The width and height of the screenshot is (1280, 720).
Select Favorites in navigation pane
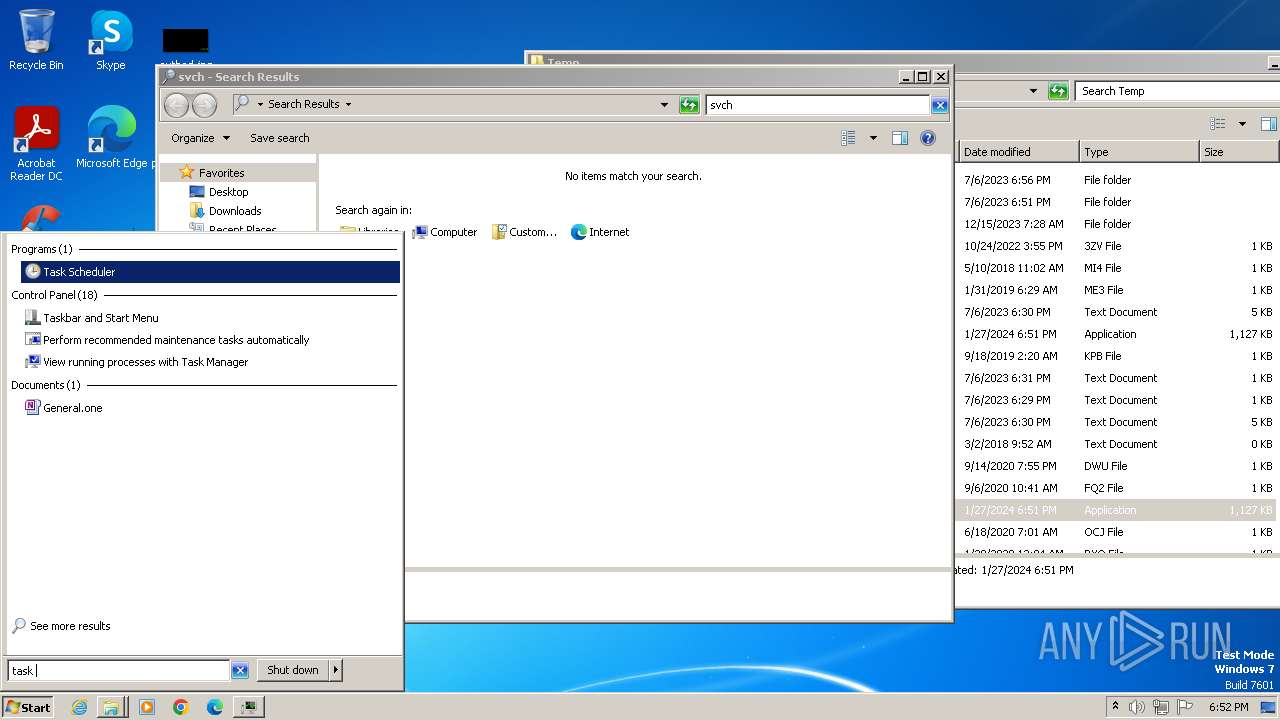(221, 173)
